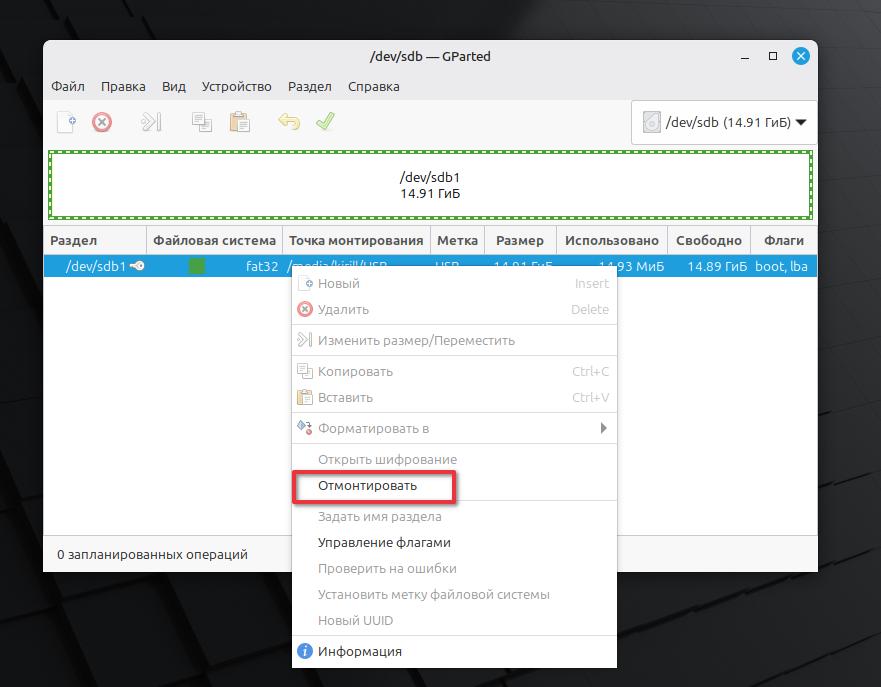Image resolution: width=881 pixels, height=687 pixels.
Task: Open the Файл menu
Action: click(x=68, y=87)
